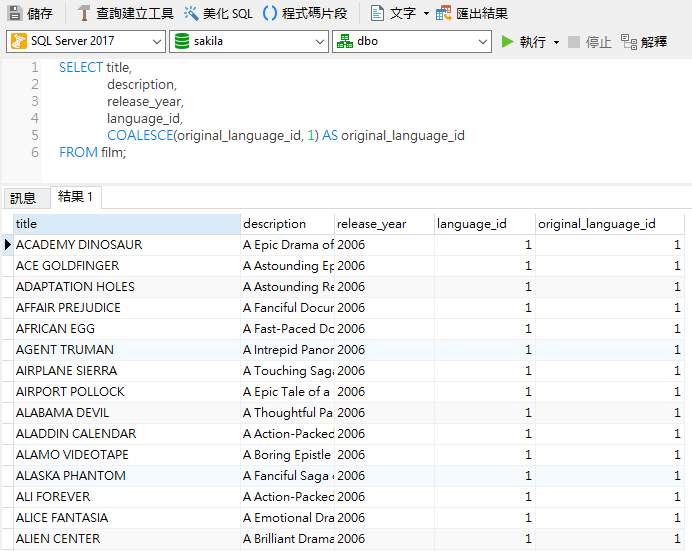The image size is (692, 551).
Task: Run the query with 執行 play icon
Action: (508, 42)
